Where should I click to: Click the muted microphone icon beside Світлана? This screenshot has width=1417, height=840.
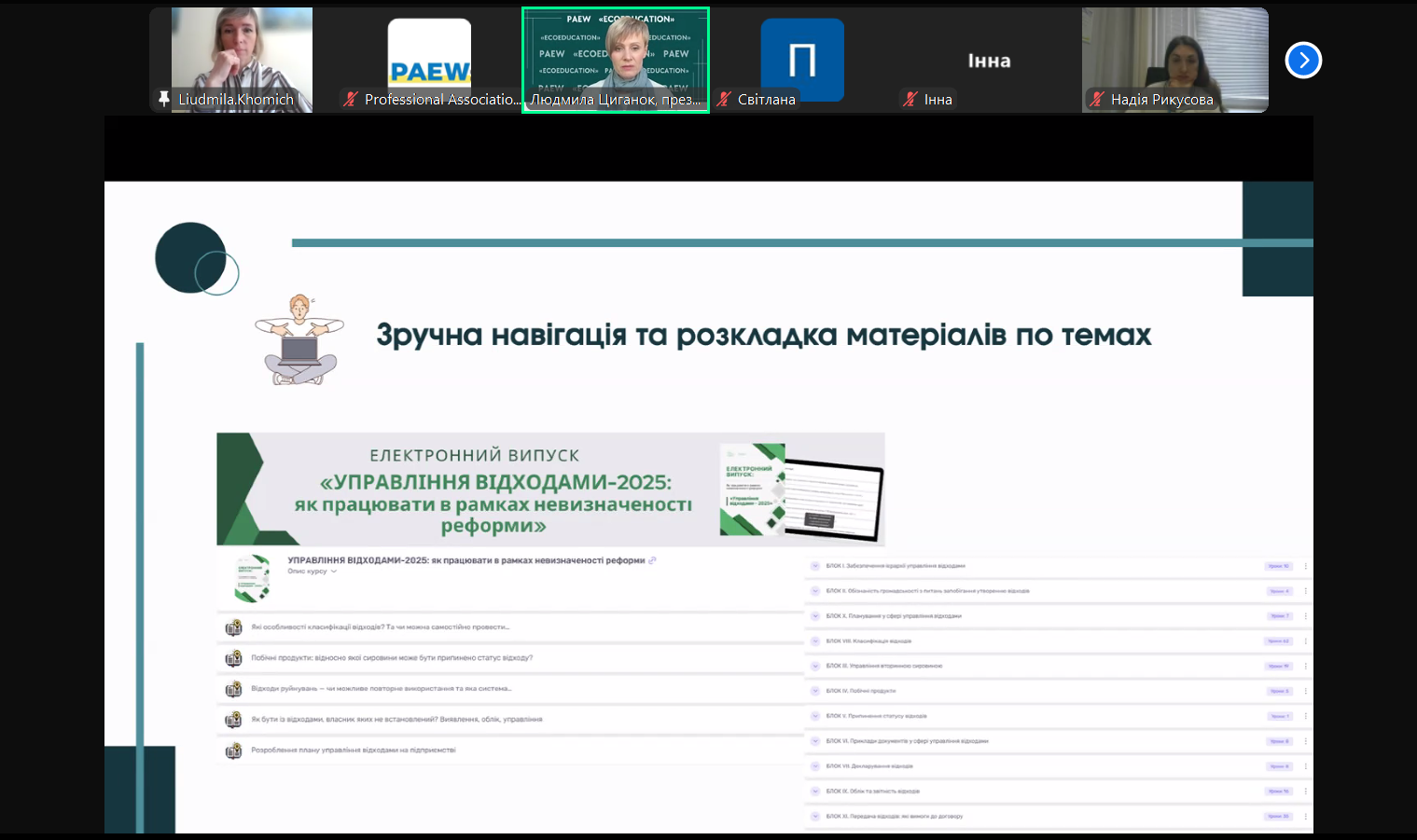[x=724, y=99]
